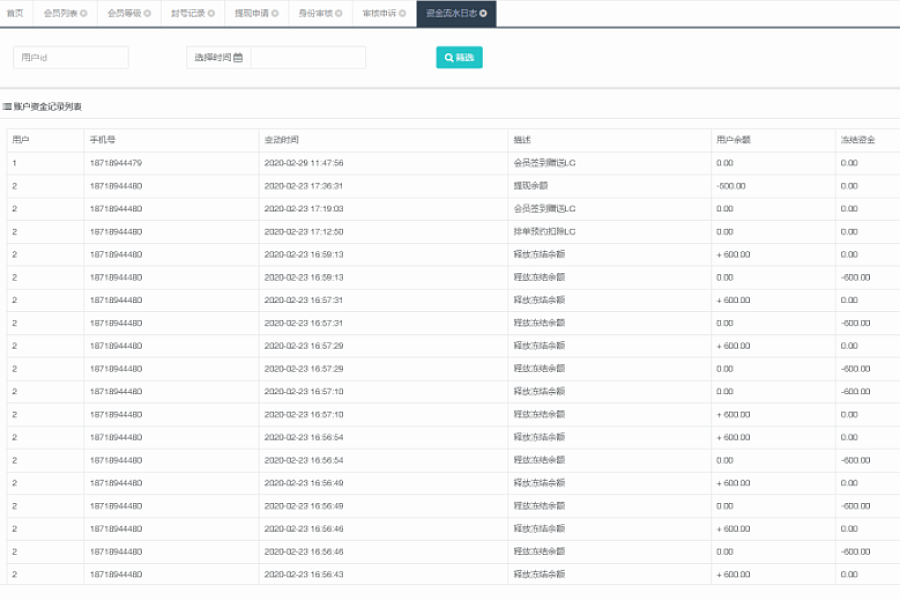Click timestamp 2020-02-23 16:56:43
Image resolution: width=900 pixels, height=600 pixels.
pyautogui.click(x=304, y=575)
